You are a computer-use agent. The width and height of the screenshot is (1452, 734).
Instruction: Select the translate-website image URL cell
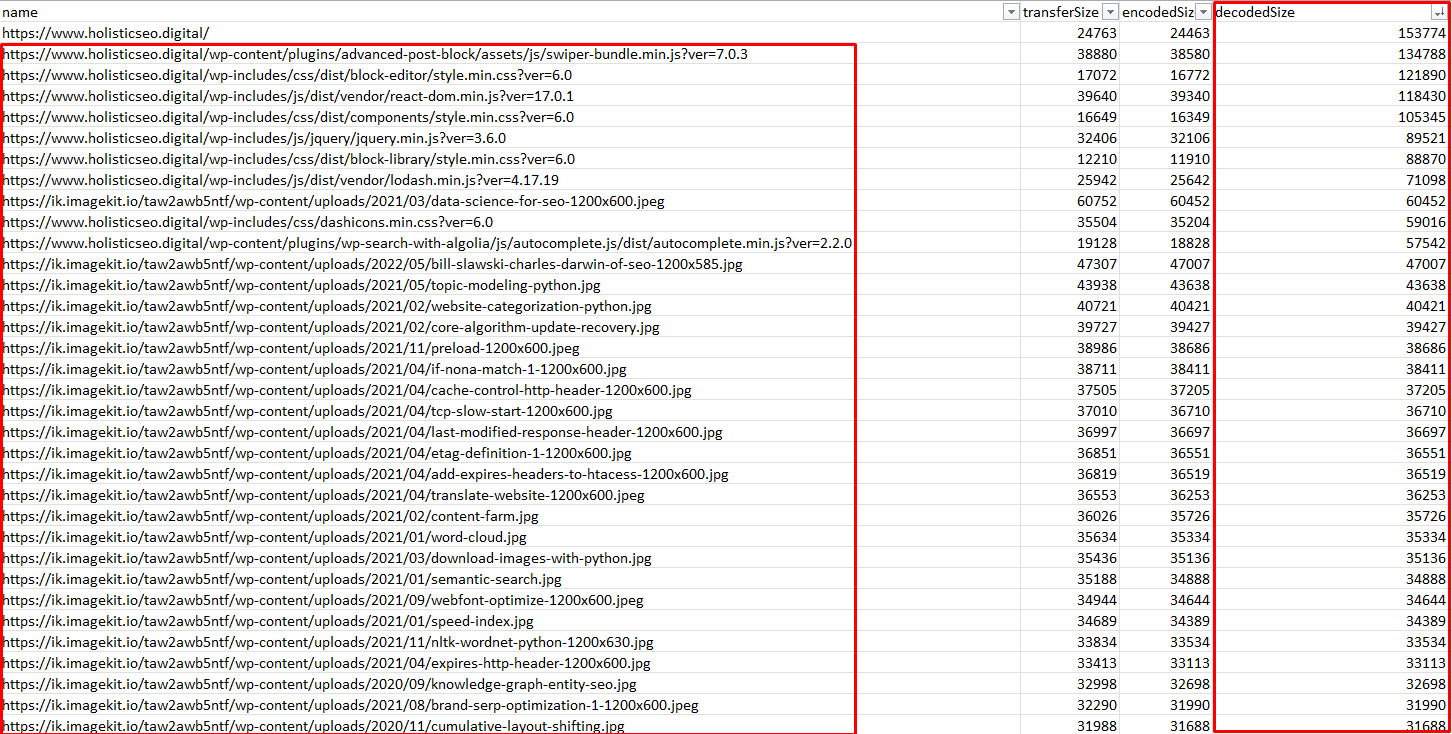510,495
